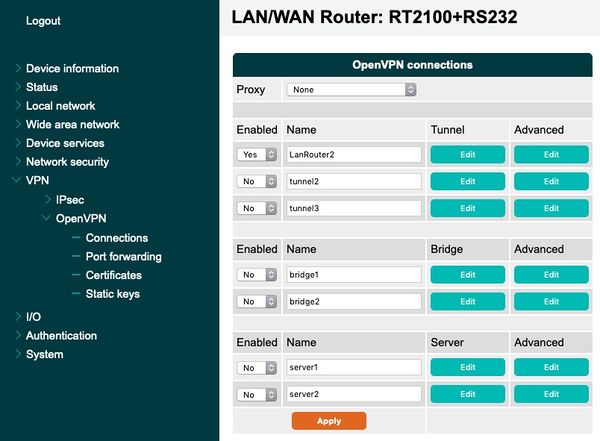Select the VPN menu item
The height and width of the screenshot is (441, 600).
[38, 180]
